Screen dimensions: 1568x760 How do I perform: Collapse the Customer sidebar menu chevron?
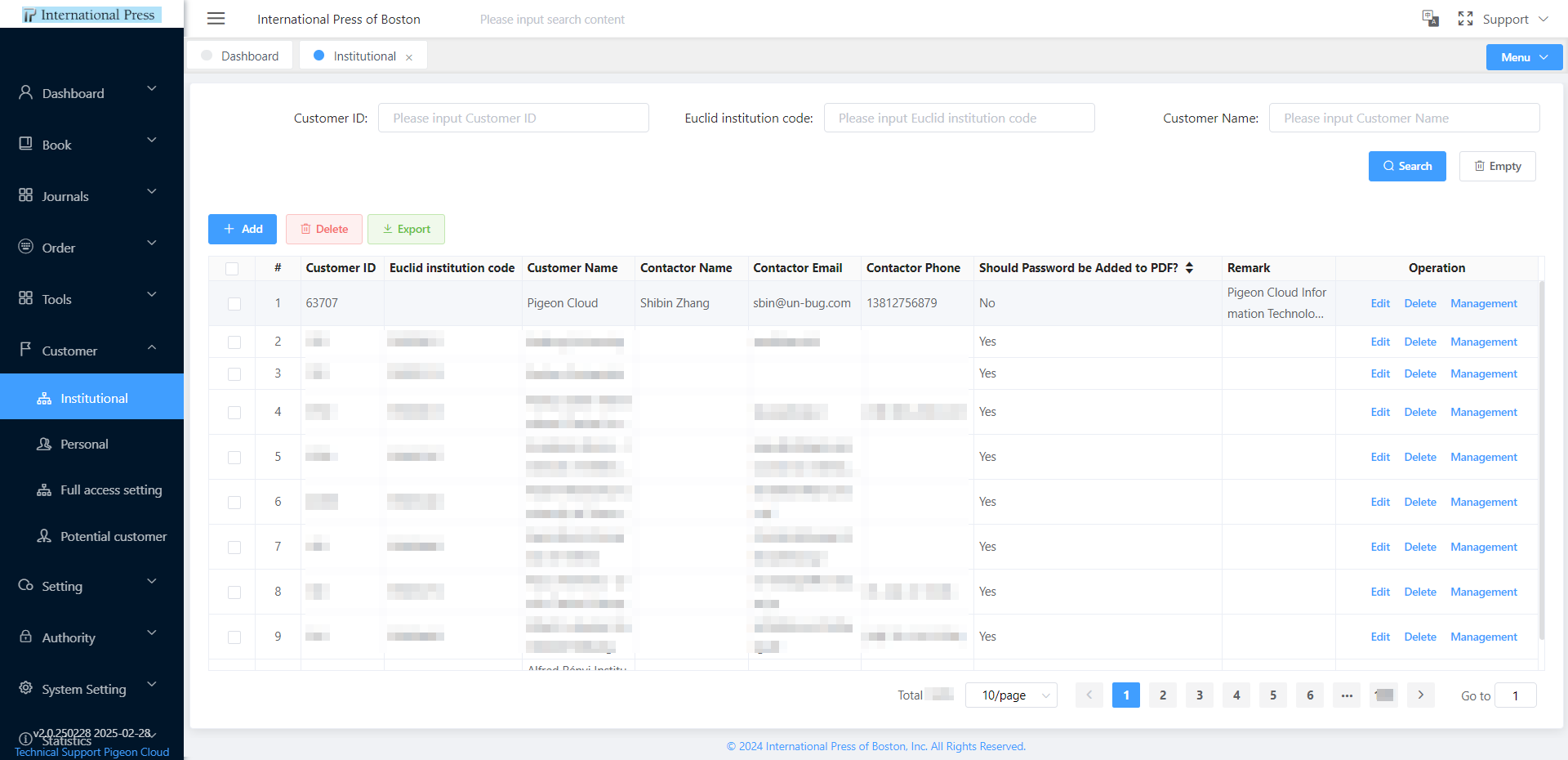click(152, 347)
